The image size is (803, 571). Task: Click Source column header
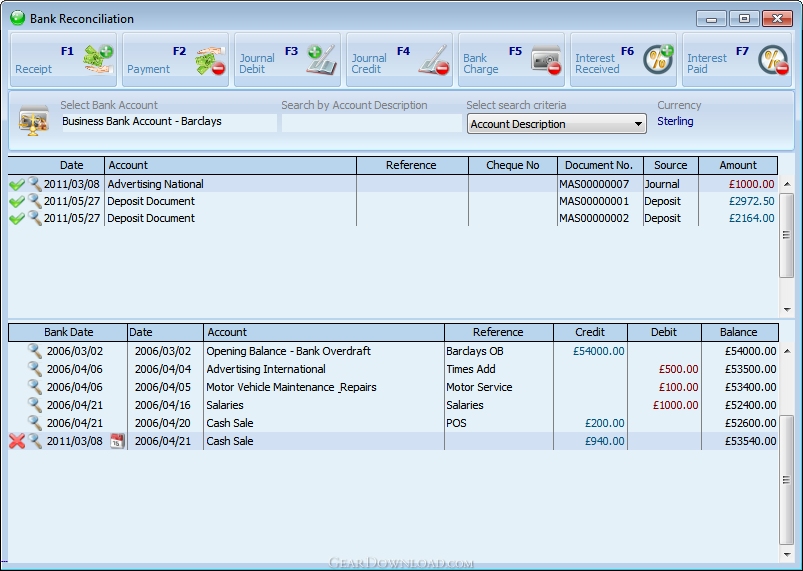pos(671,165)
